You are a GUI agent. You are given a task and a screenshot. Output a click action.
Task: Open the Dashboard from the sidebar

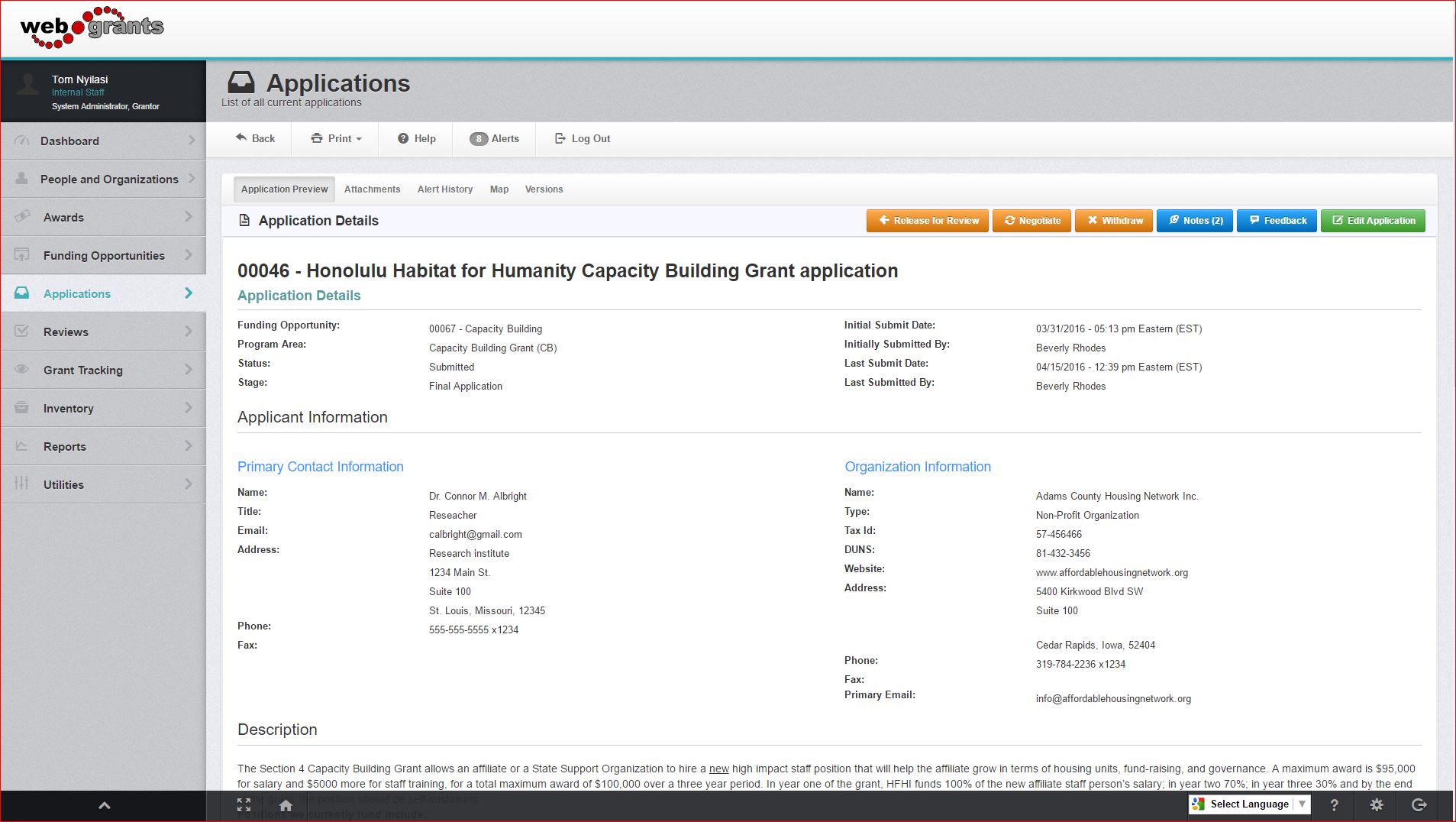(x=71, y=141)
